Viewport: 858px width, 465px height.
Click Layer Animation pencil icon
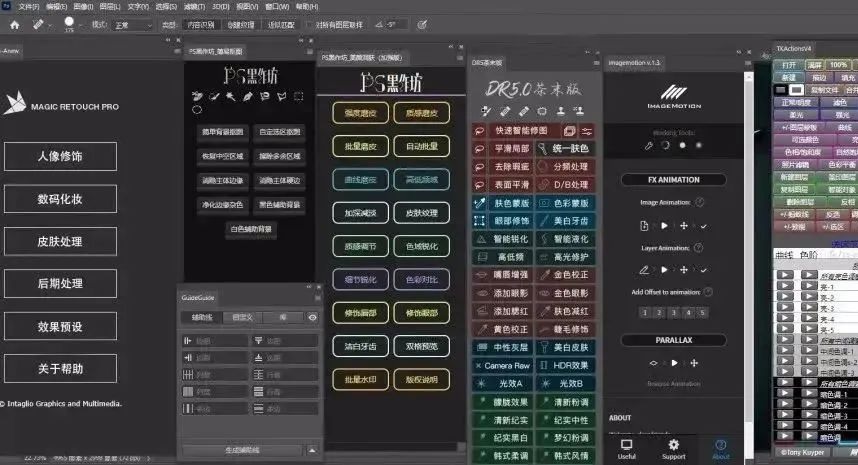(x=644, y=270)
